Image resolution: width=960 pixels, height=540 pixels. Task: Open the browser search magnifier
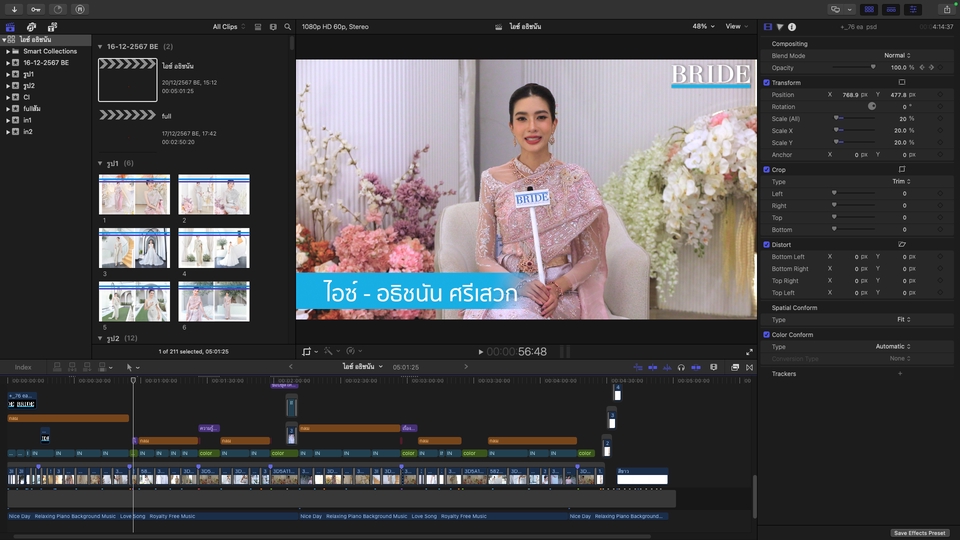pyautogui.click(x=287, y=27)
